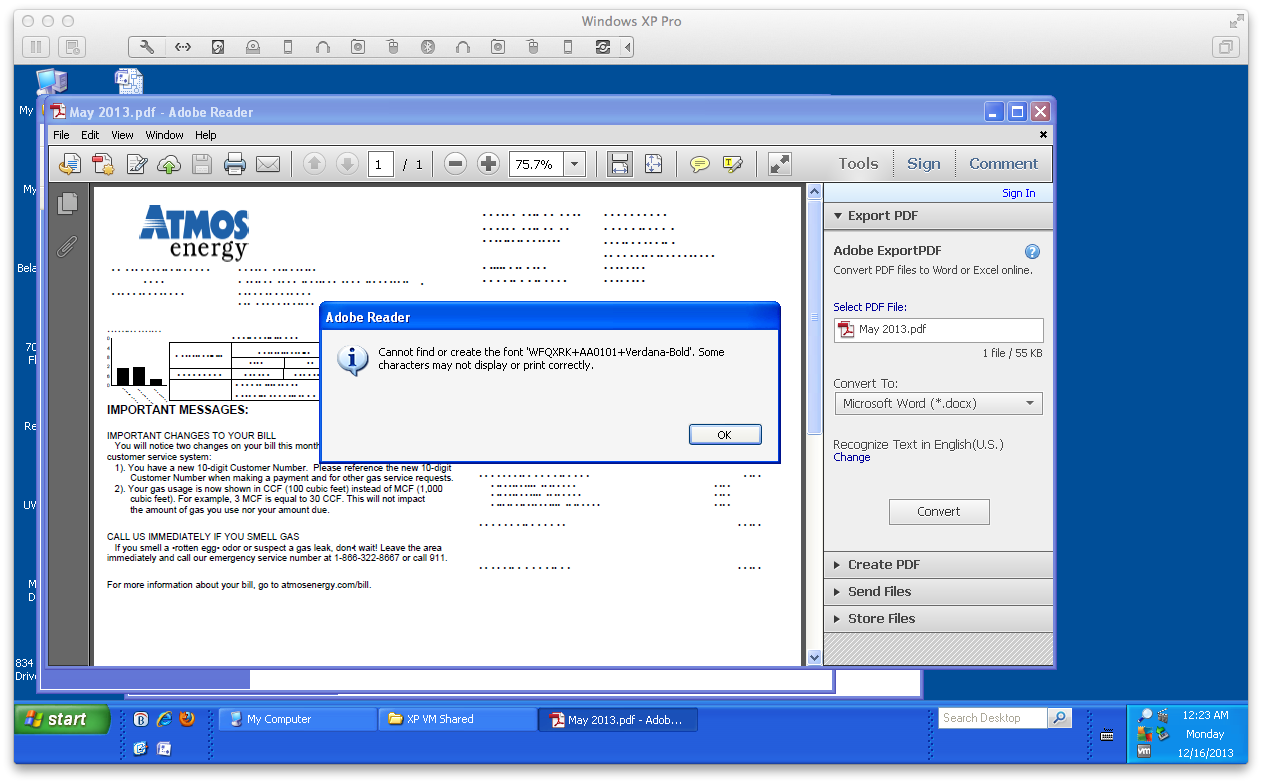Click the zoom out minus icon
1262x784 pixels.
(x=455, y=164)
